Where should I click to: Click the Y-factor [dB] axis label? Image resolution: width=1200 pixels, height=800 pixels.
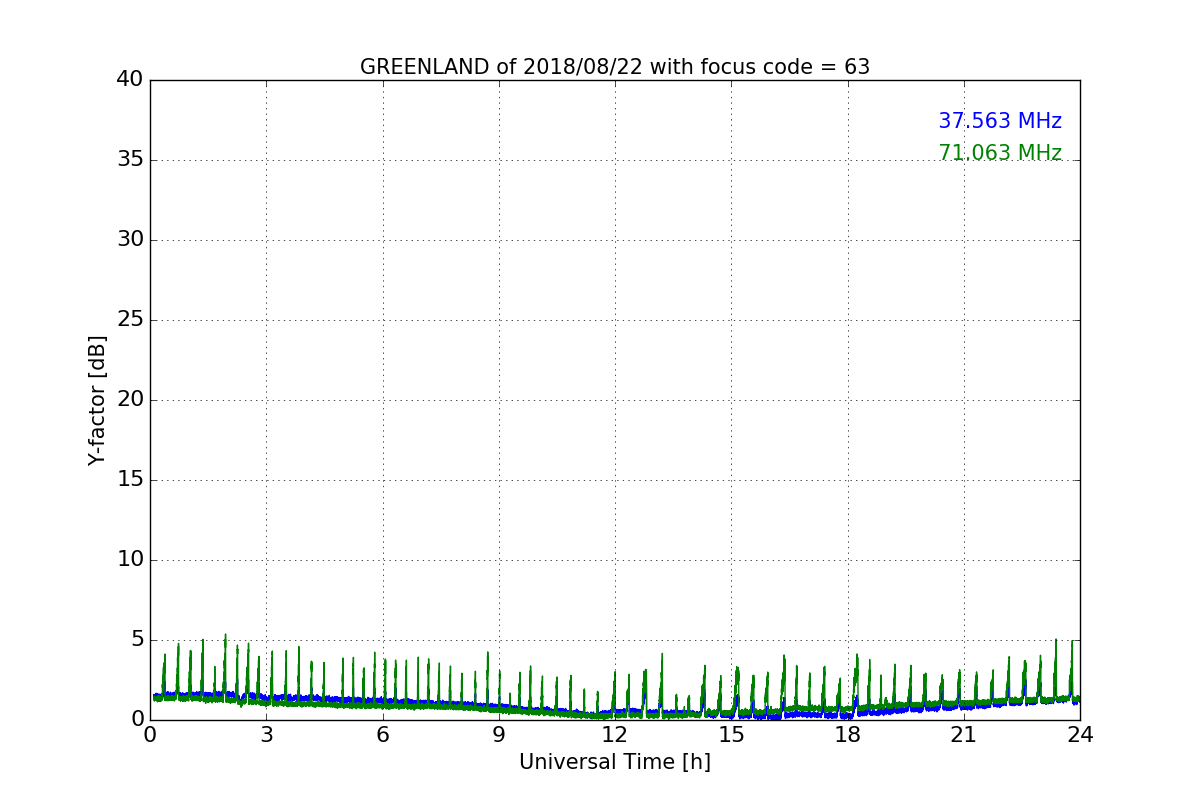click(x=97, y=400)
